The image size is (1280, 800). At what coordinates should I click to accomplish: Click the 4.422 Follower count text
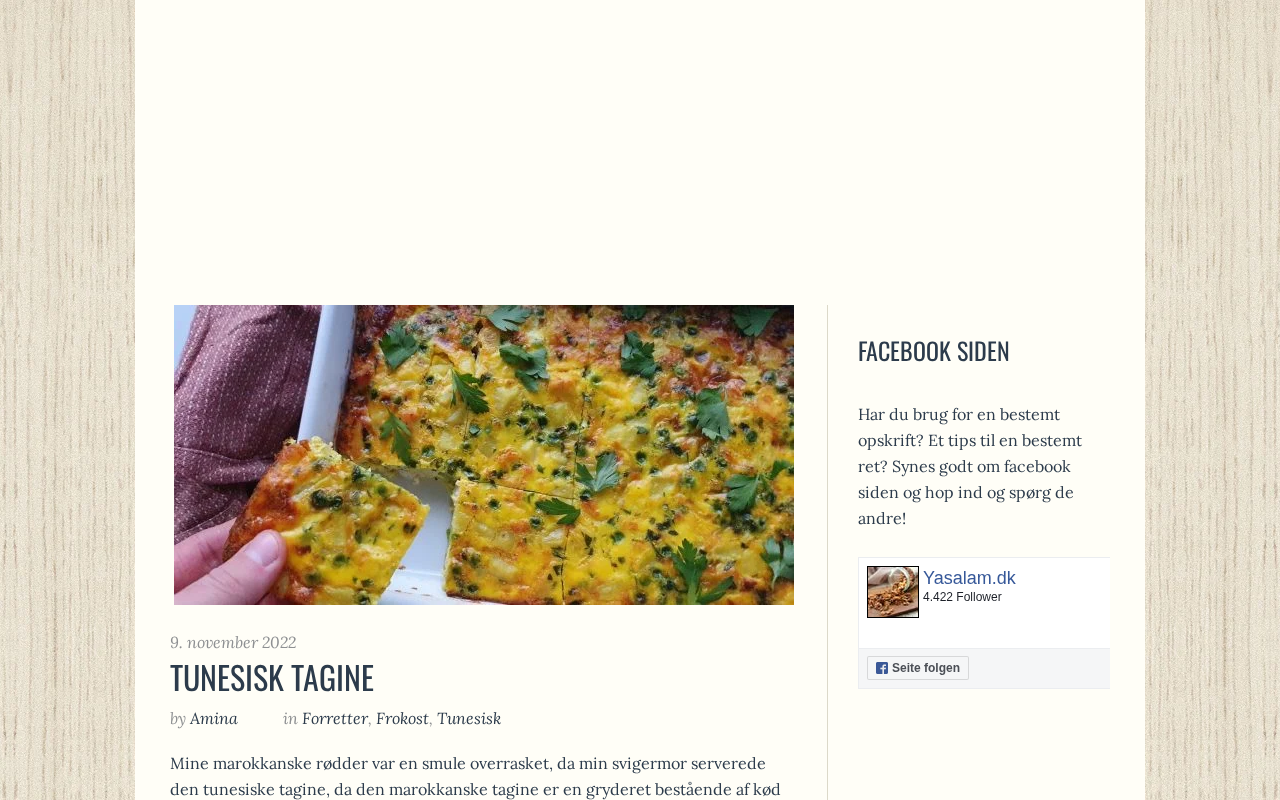pyautogui.click(x=962, y=597)
